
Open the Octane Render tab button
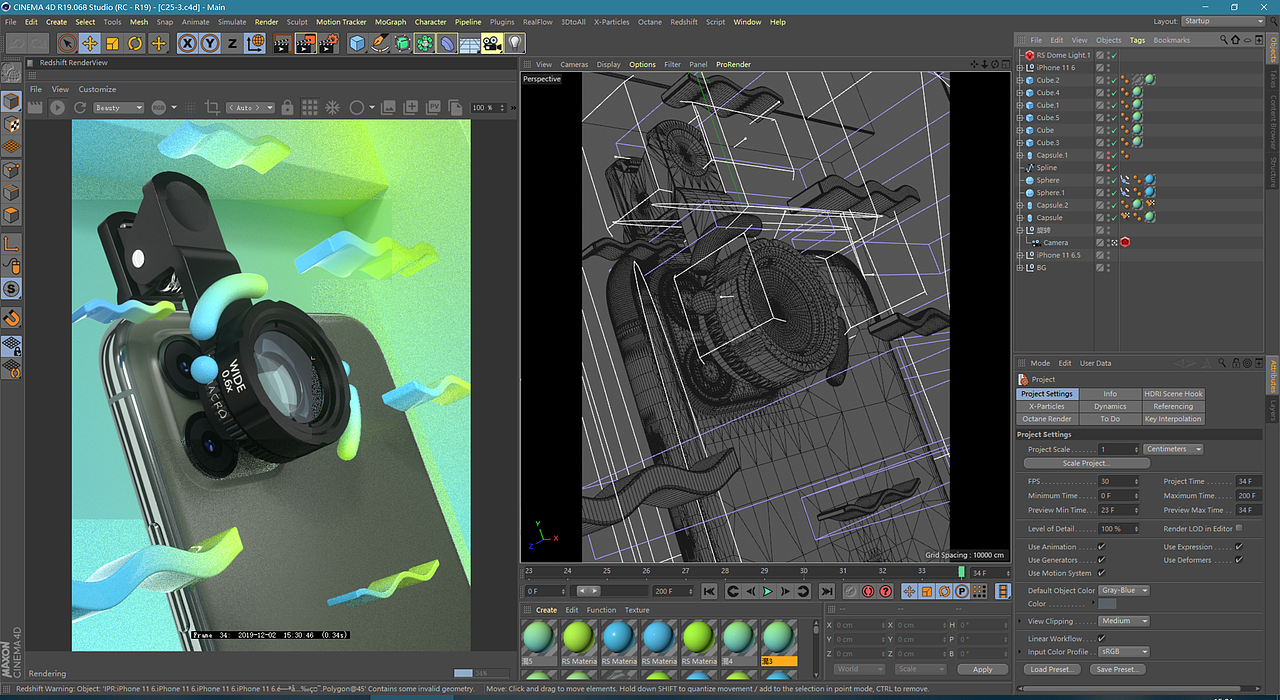click(1047, 419)
